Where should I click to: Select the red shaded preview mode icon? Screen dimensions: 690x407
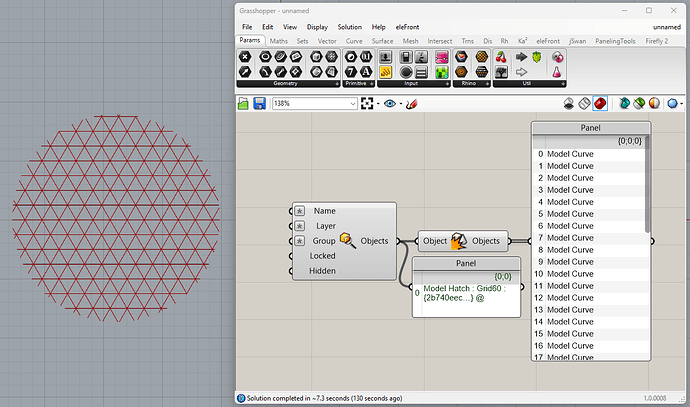(600, 103)
